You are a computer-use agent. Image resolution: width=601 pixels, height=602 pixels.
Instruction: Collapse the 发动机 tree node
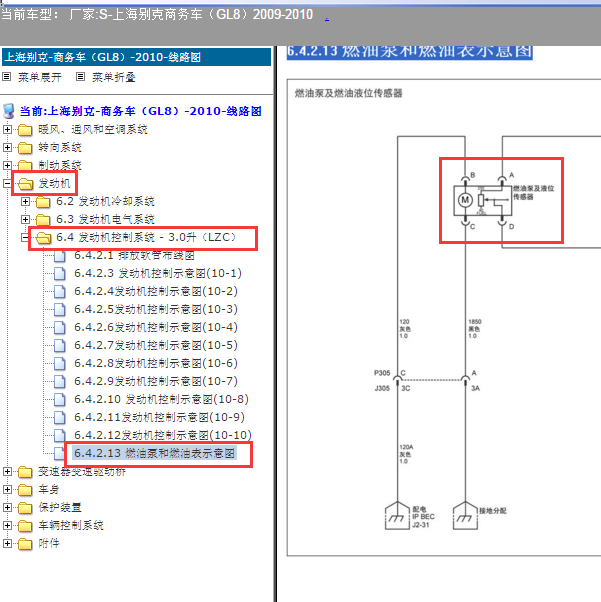coord(7,184)
